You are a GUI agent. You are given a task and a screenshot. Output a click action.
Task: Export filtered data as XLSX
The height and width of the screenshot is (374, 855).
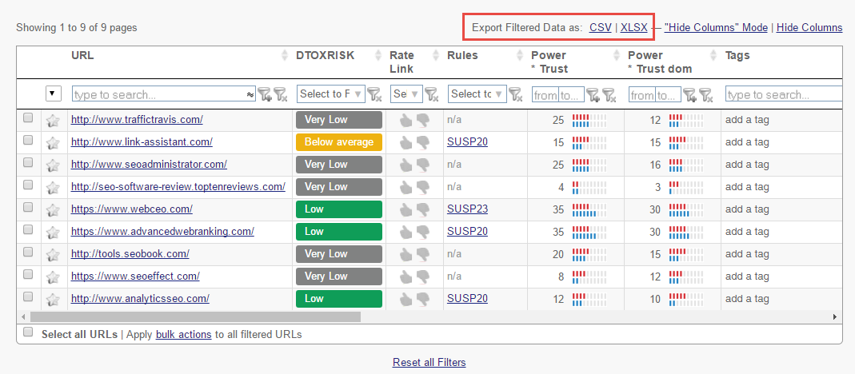pos(634,27)
